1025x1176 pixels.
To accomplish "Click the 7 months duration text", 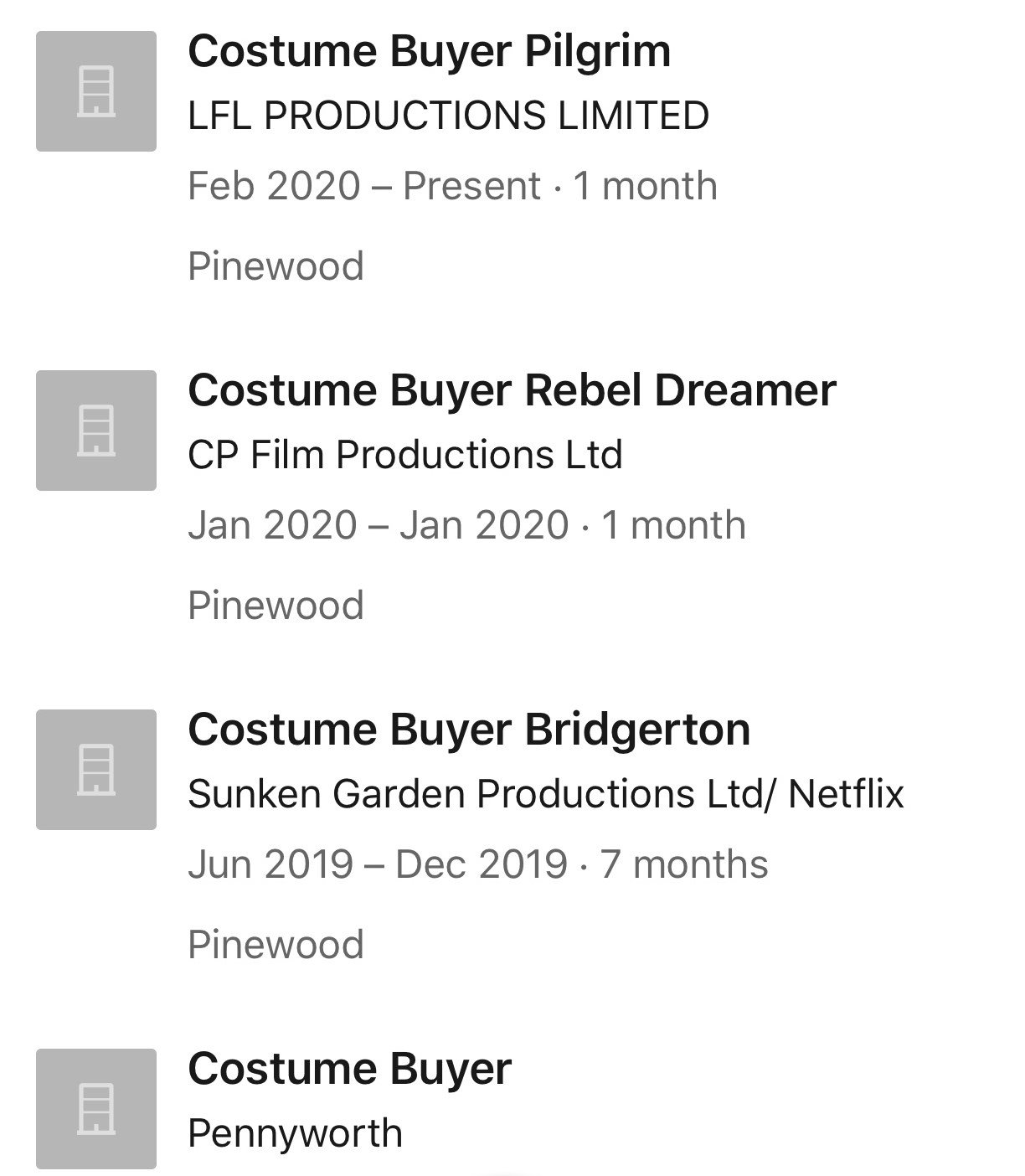I will [684, 864].
